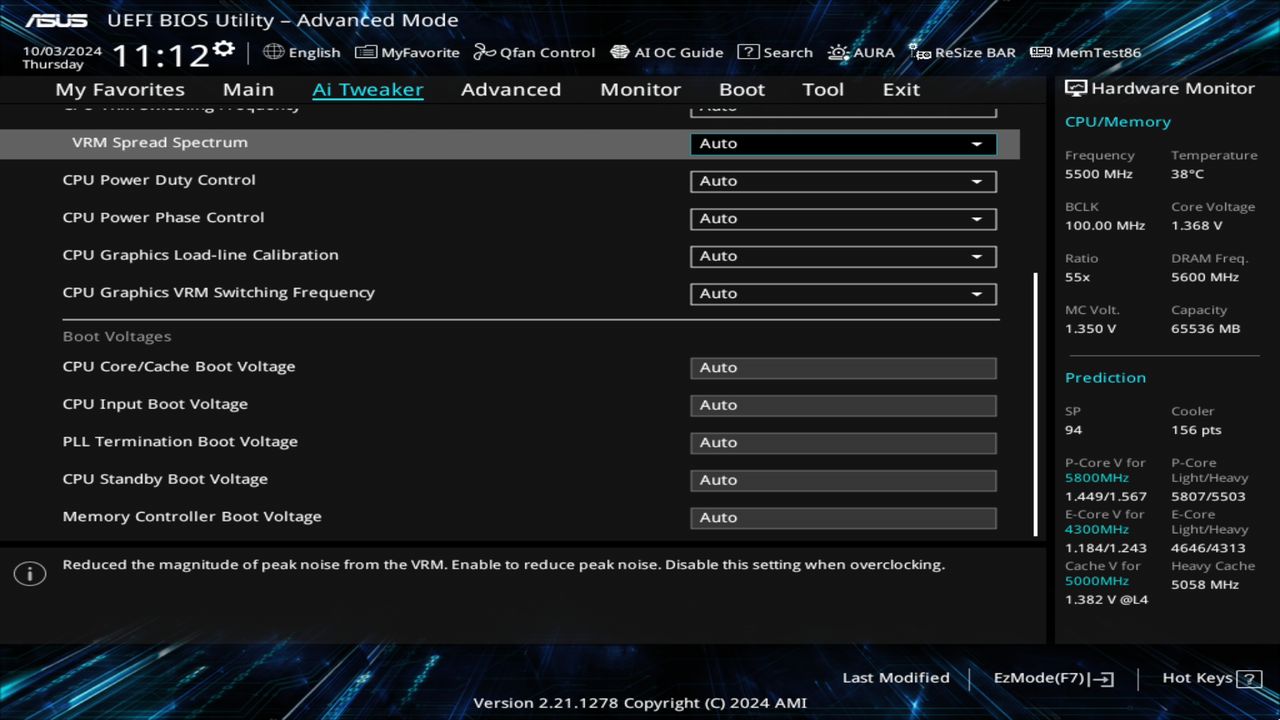
Task: Click the Hardware Monitor panel icon
Action: pyautogui.click(x=1078, y=88)
